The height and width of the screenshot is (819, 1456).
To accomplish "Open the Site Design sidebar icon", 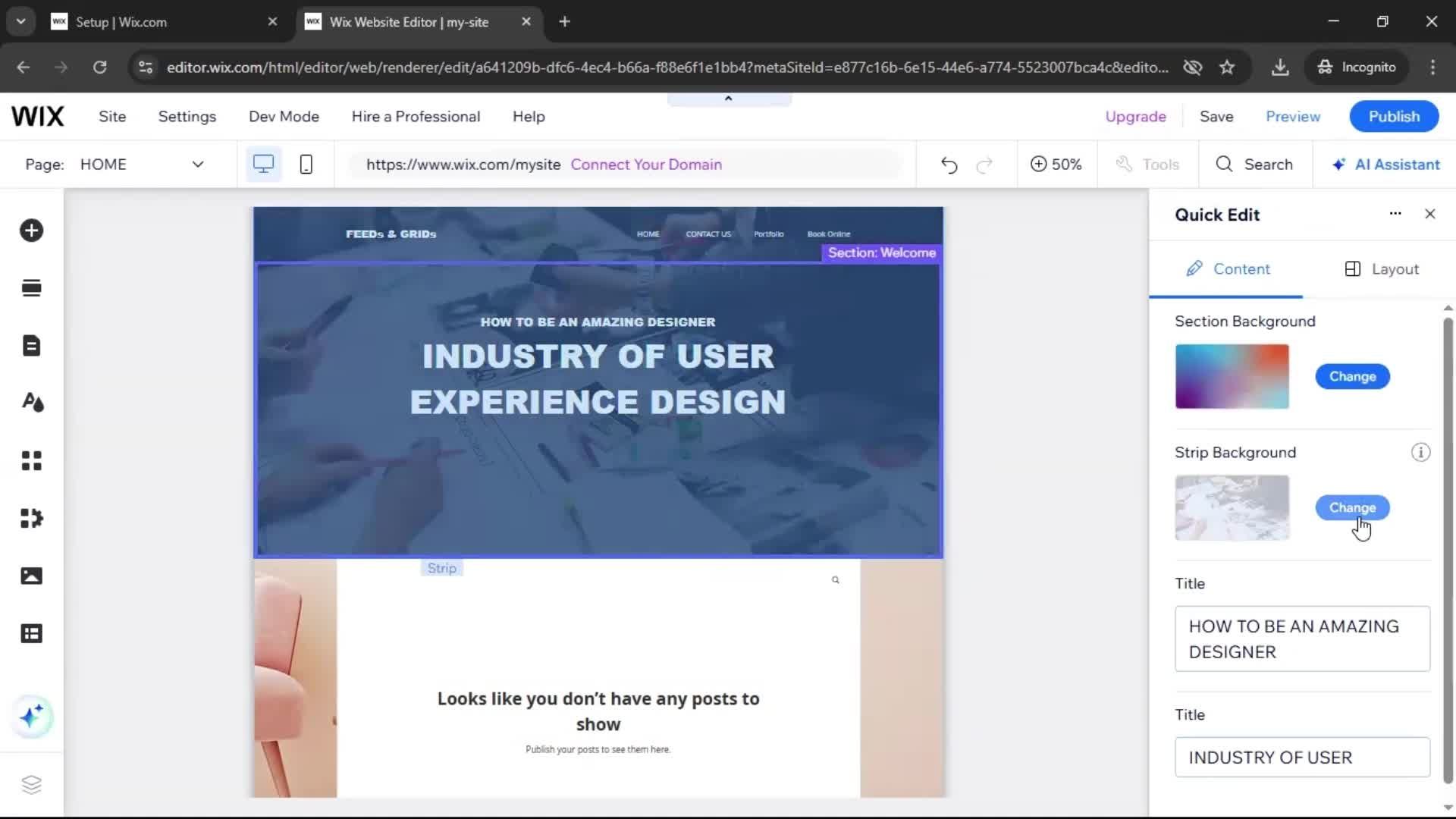I will [33, 403].
